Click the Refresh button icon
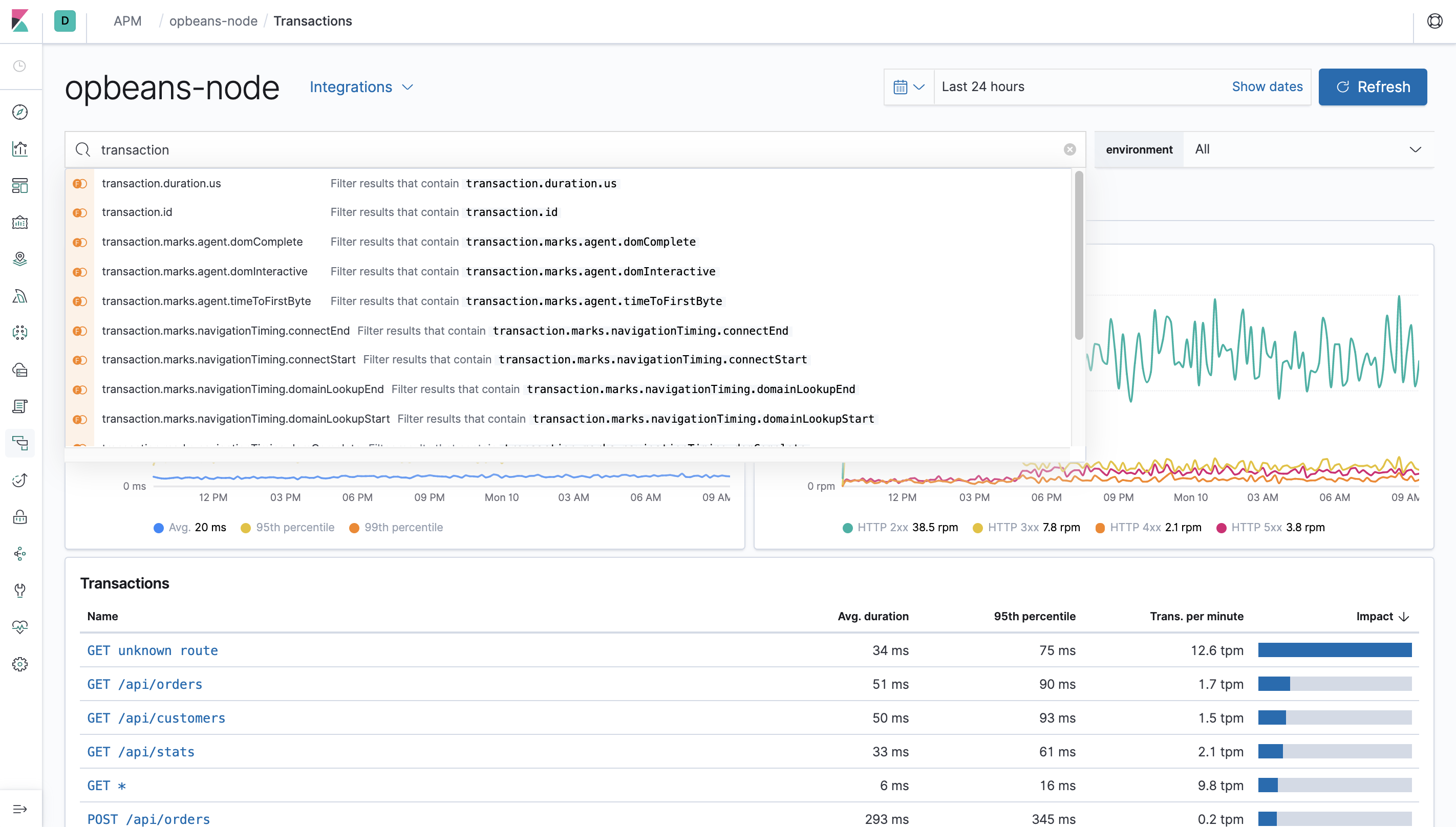 pos(1343,87)
